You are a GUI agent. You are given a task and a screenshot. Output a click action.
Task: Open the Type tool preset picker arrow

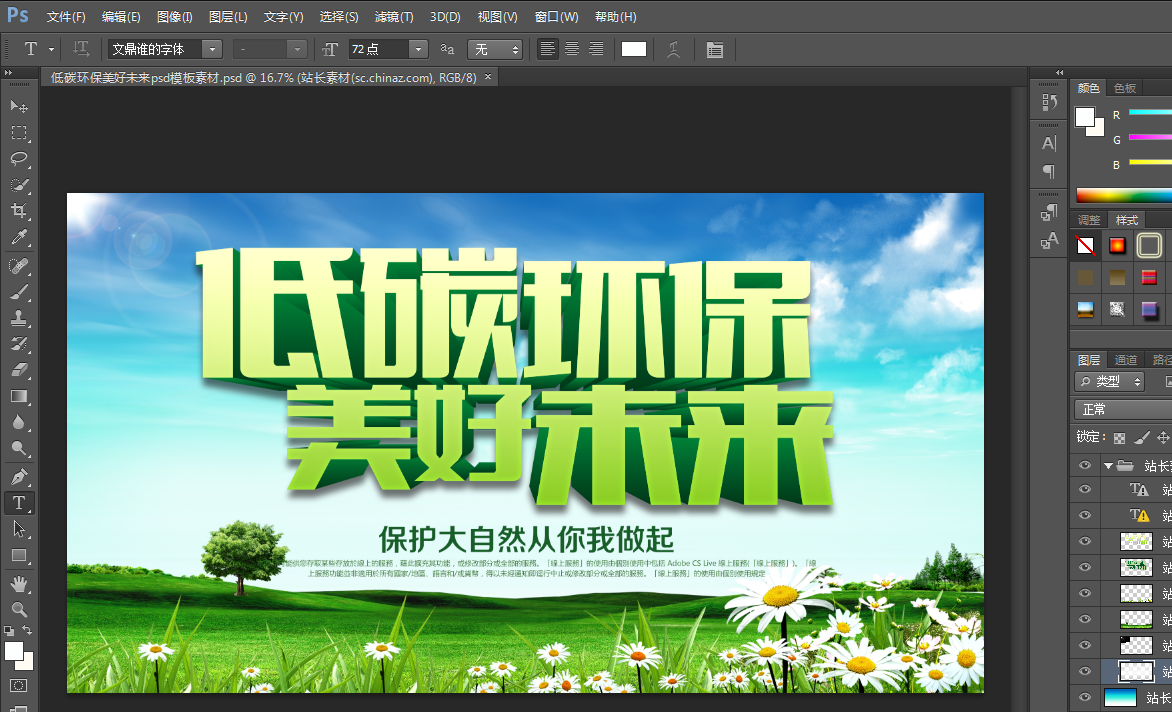51,50
